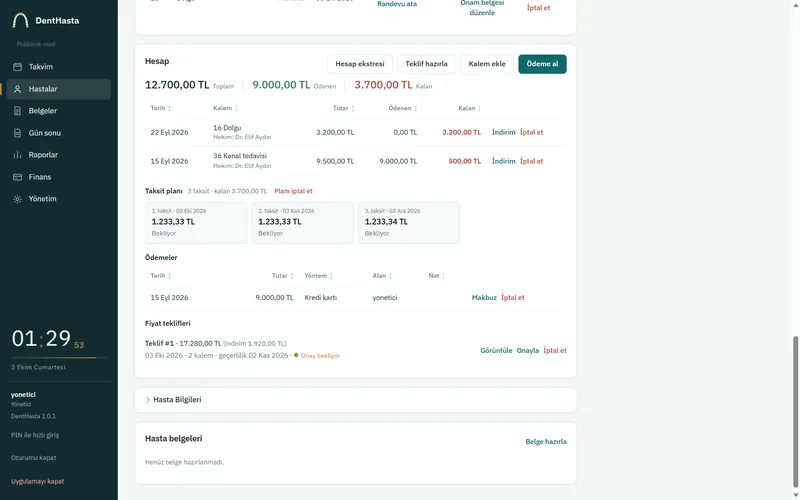Cancel the 36 Kanal tedavisi item
The height and width of the screenshot is (500, 800).
coord(532,161)
